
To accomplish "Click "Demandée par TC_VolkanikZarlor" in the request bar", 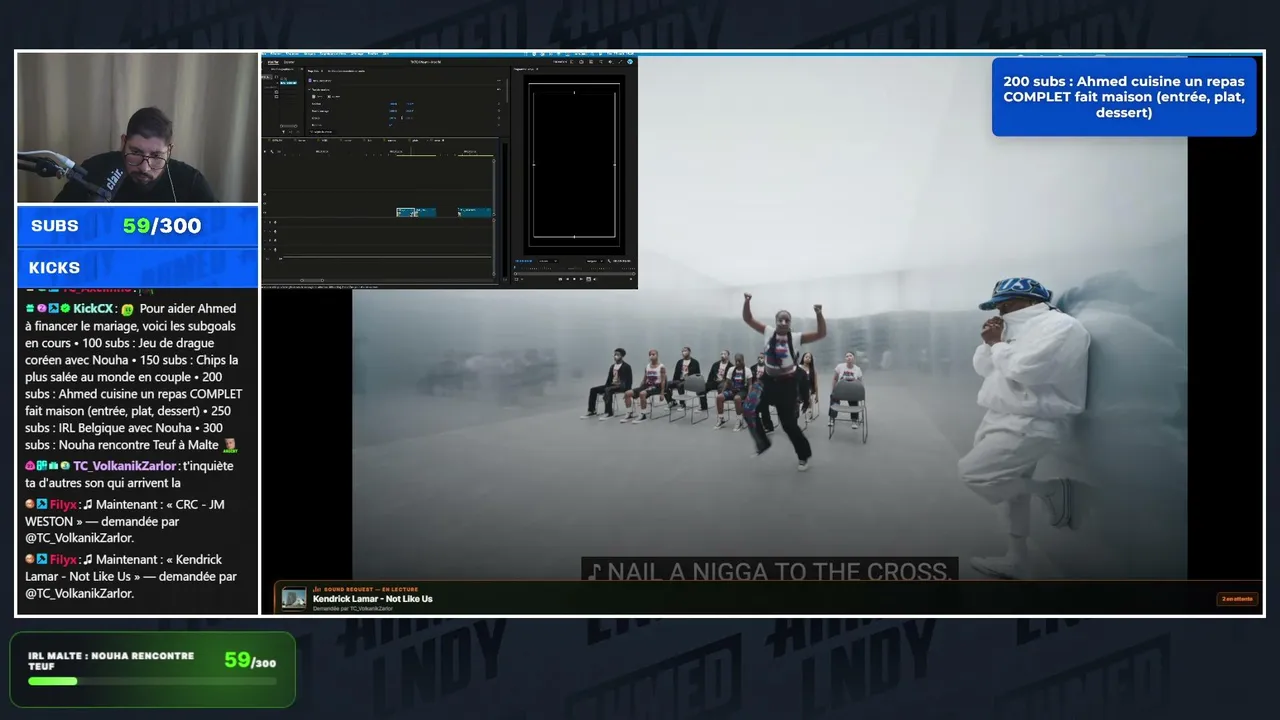I will [353, 608].
